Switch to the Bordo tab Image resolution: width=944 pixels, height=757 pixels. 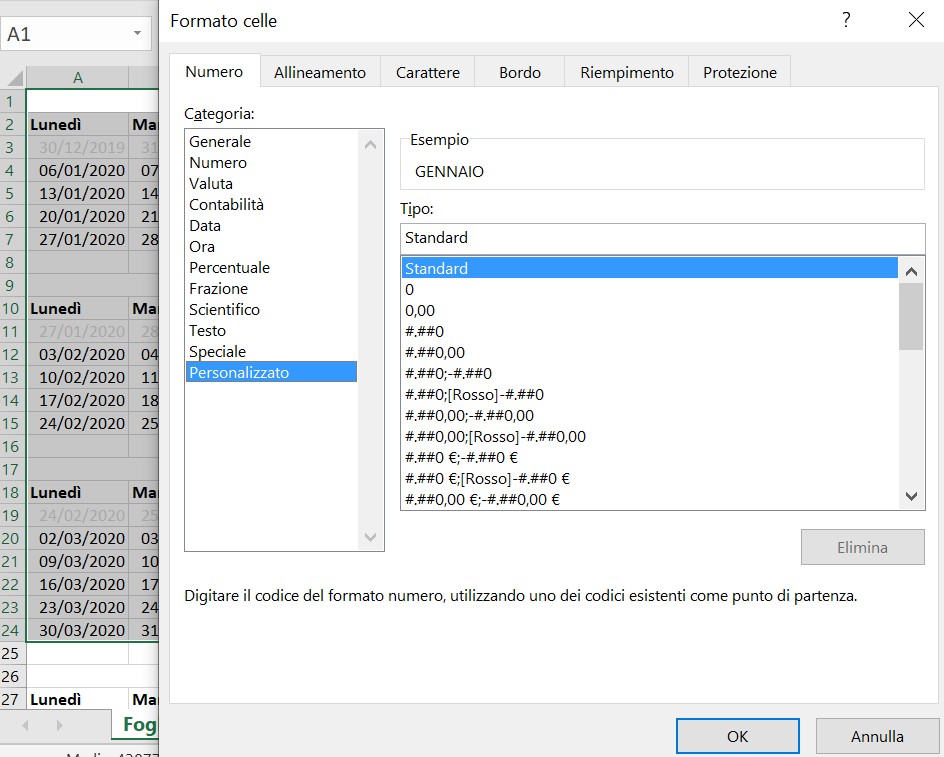click(520, 73)
